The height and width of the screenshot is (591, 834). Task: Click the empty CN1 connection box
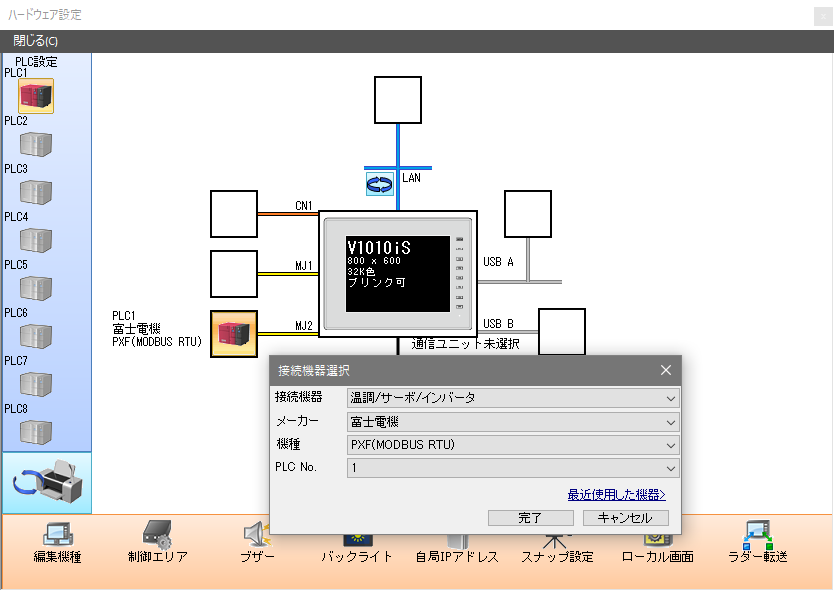(234, 214)
